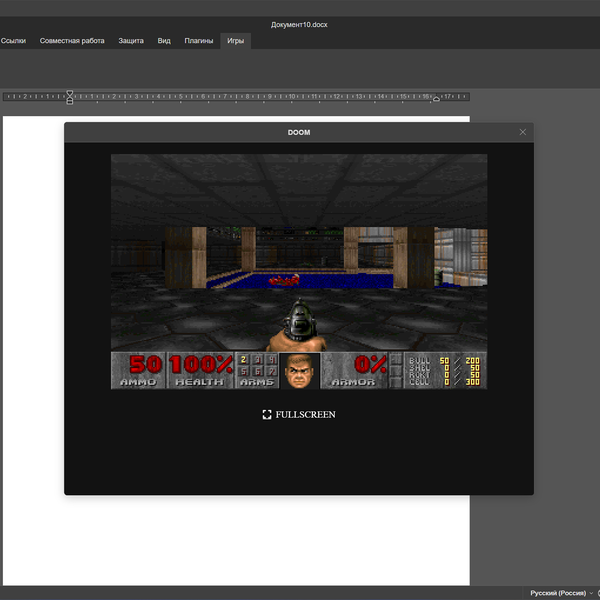Open the Плагины tab

(198, 41)
